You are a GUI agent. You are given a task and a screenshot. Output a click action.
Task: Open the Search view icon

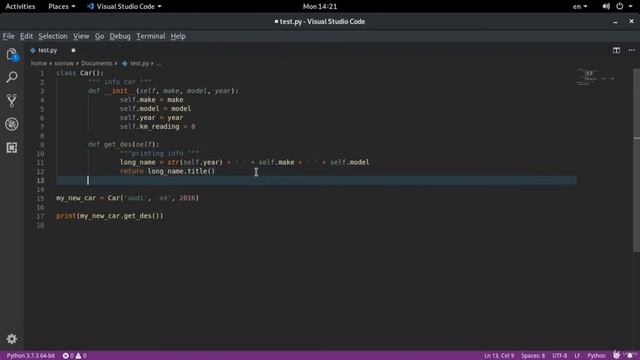click(12, 77)
